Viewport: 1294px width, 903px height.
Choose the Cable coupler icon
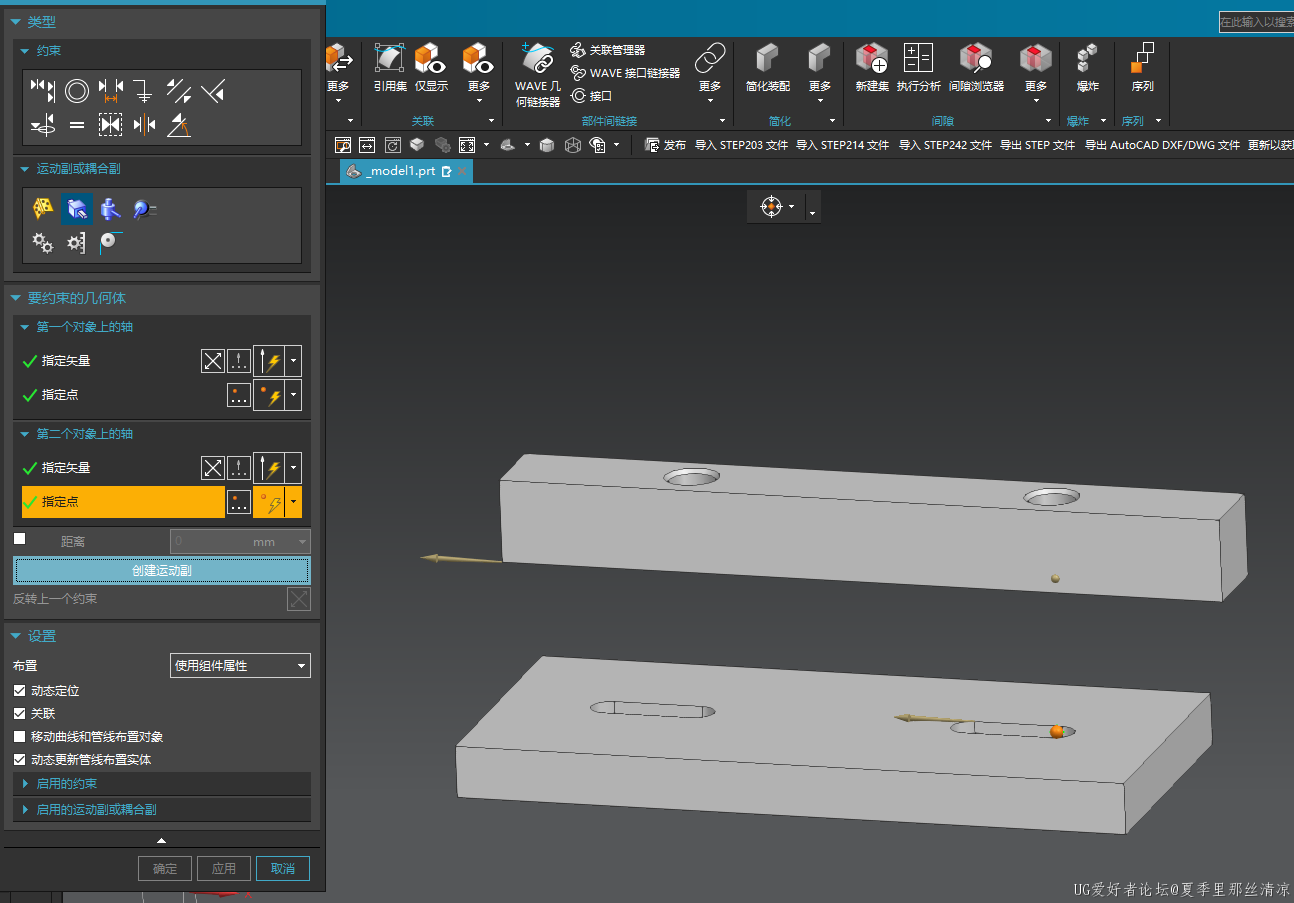(110, 242)
